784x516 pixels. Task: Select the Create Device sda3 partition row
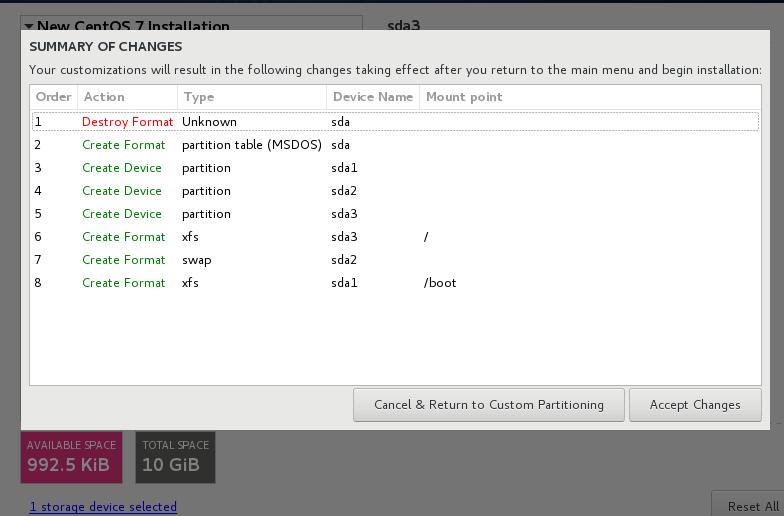[x=394, y=214]
